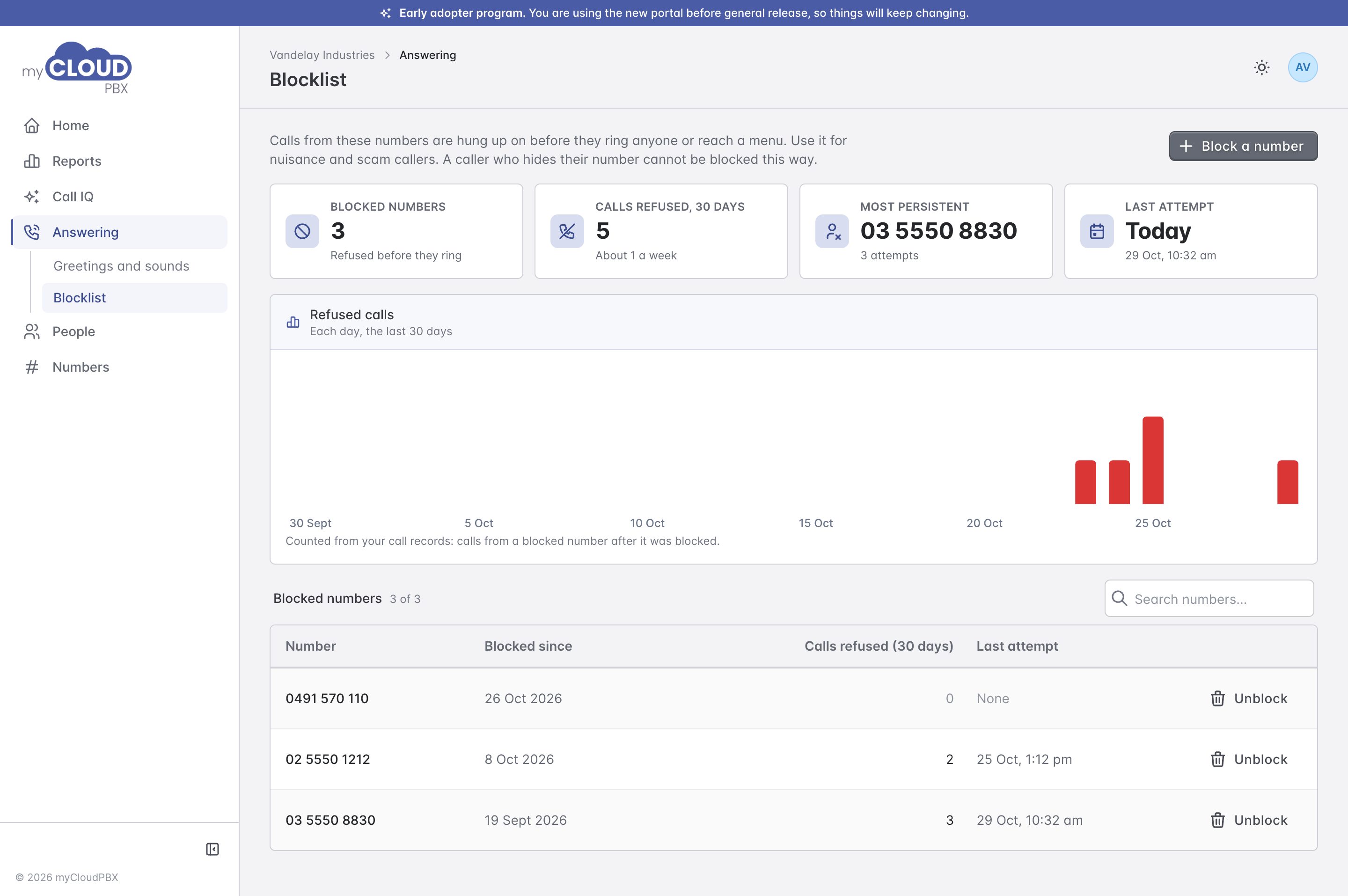The width and height of the screenshot is (1348, 896).
Task: Focus the Search numbers field
Action: pos(1209,598)
